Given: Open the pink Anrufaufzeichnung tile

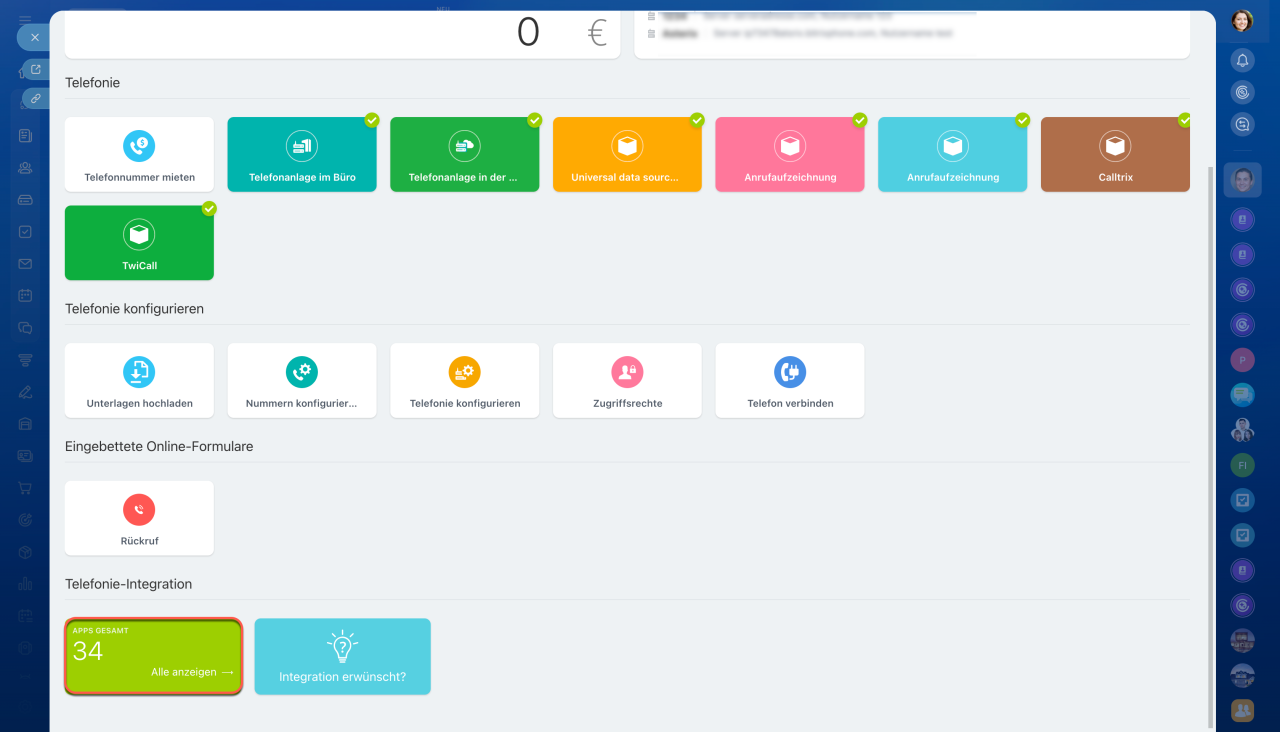Looking at the screenshot, I should 790,154.
